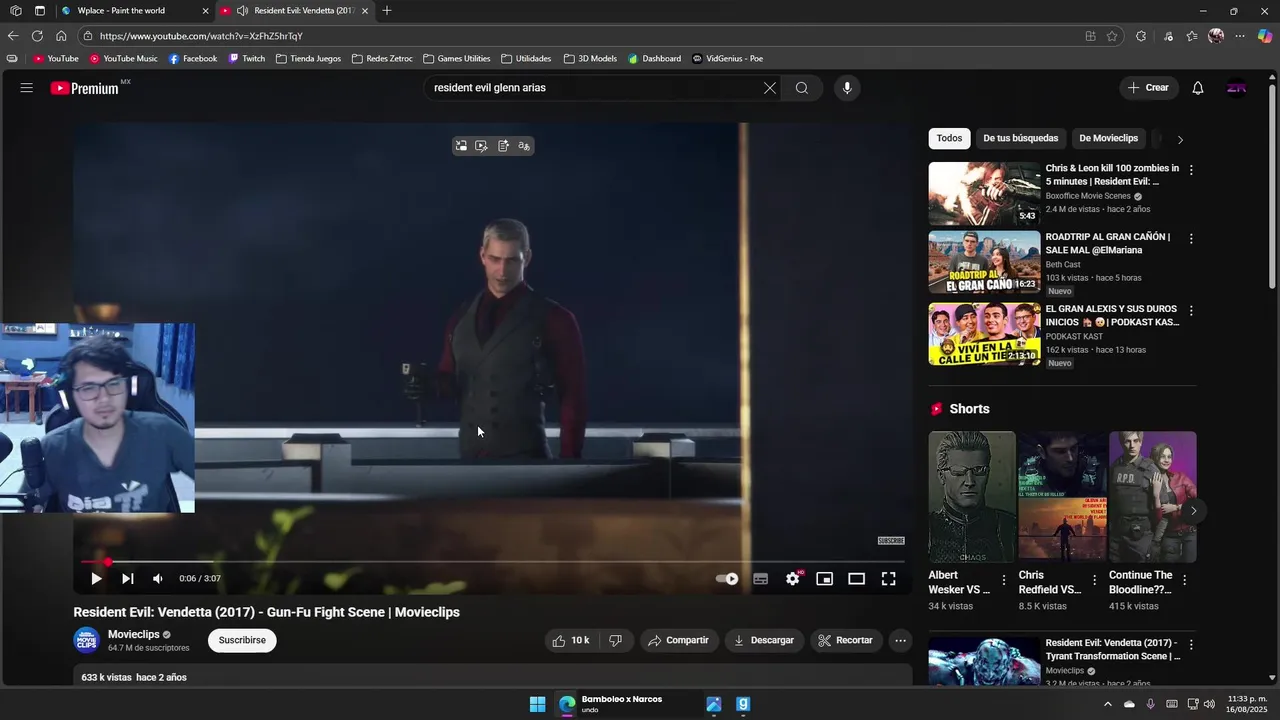Seek on the video progress bar

(x=492, y=562)
